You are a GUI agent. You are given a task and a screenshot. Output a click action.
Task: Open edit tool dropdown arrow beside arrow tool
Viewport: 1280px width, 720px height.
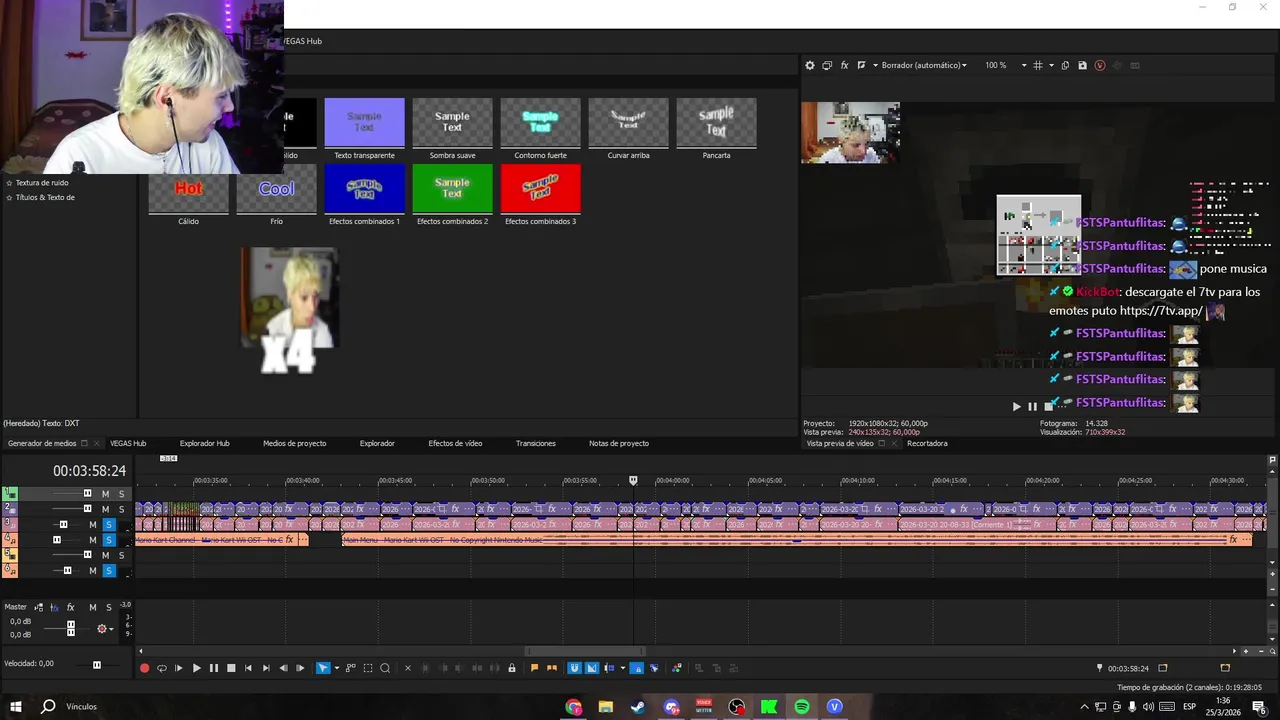pos(336,668)
